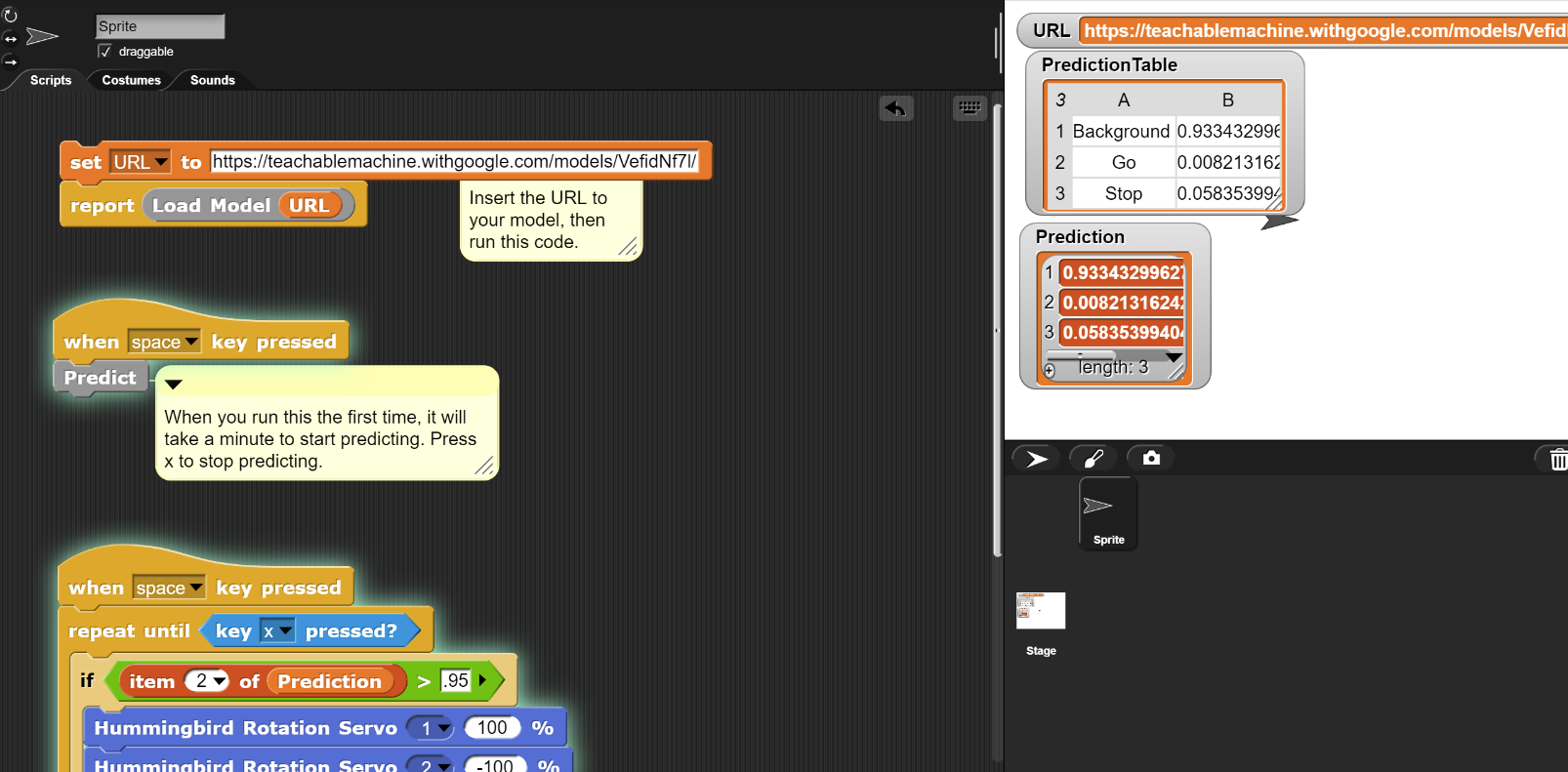1568x772 pixels.
Task: Select the Sprite icon in the corral
Action: point(1108,513)
